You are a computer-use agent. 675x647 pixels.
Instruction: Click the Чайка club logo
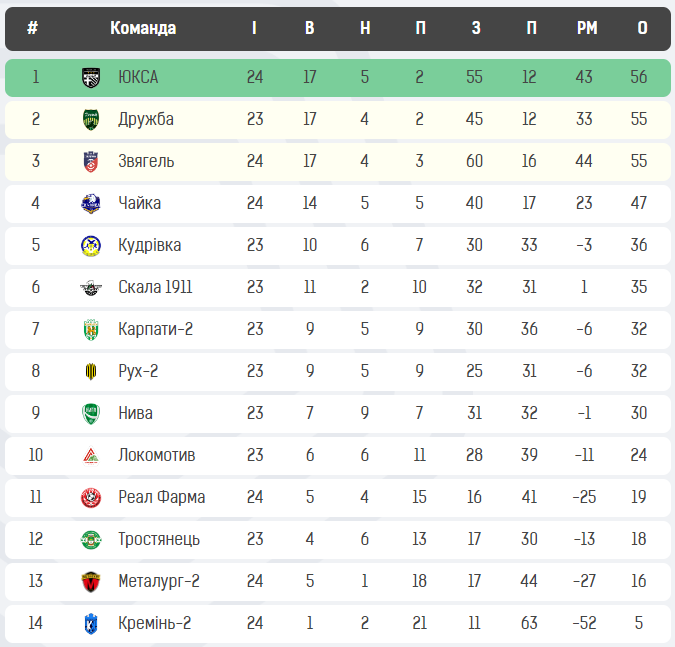pyautogui.click(x=91, y=203)
